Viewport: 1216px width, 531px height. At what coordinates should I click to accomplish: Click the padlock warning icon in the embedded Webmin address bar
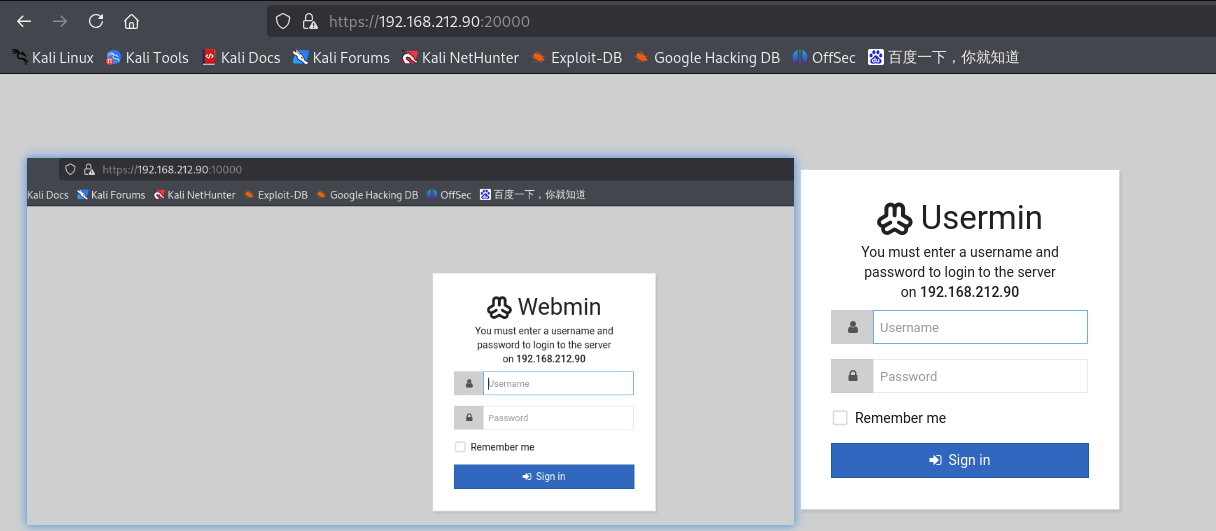89,169
